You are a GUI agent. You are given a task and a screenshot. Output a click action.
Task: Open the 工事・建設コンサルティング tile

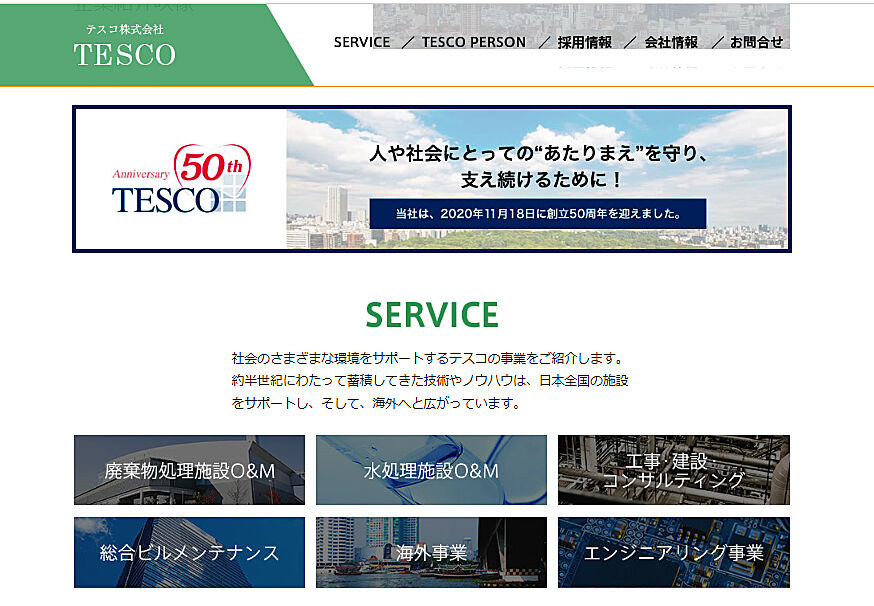click(x=673, y=470)
